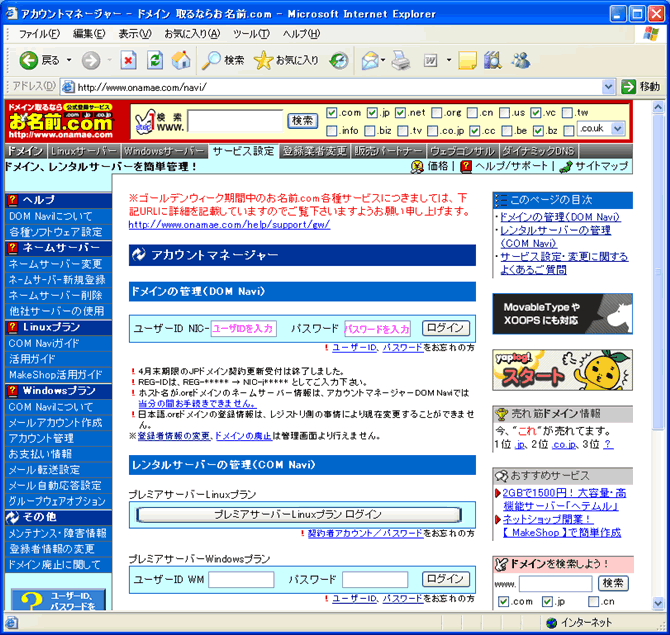Click ドメインの管理(DOM Navi) contents link
This screenshot has height=635, width=670.
[559, 217]
